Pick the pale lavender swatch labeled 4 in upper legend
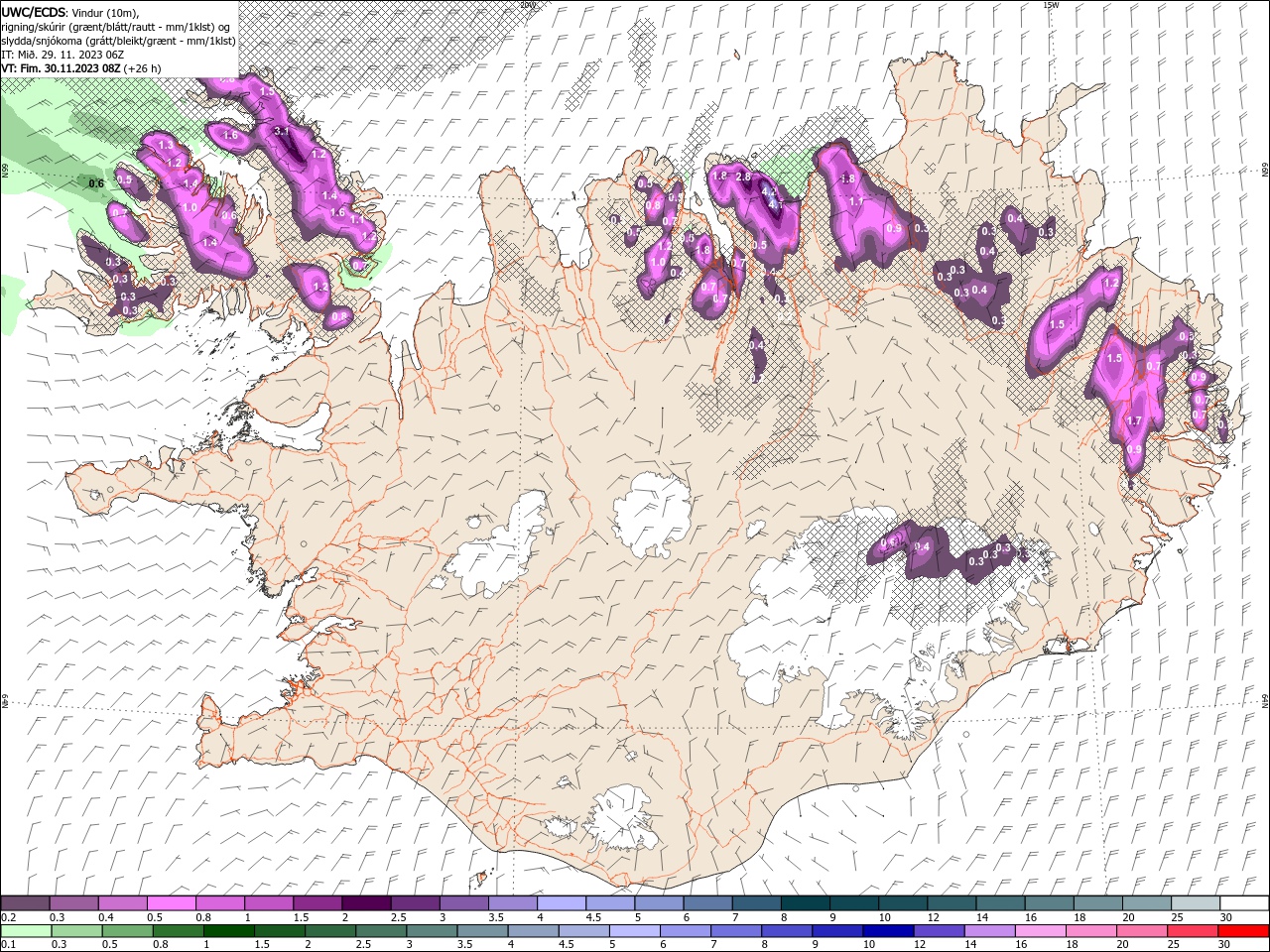 point(562,902)
